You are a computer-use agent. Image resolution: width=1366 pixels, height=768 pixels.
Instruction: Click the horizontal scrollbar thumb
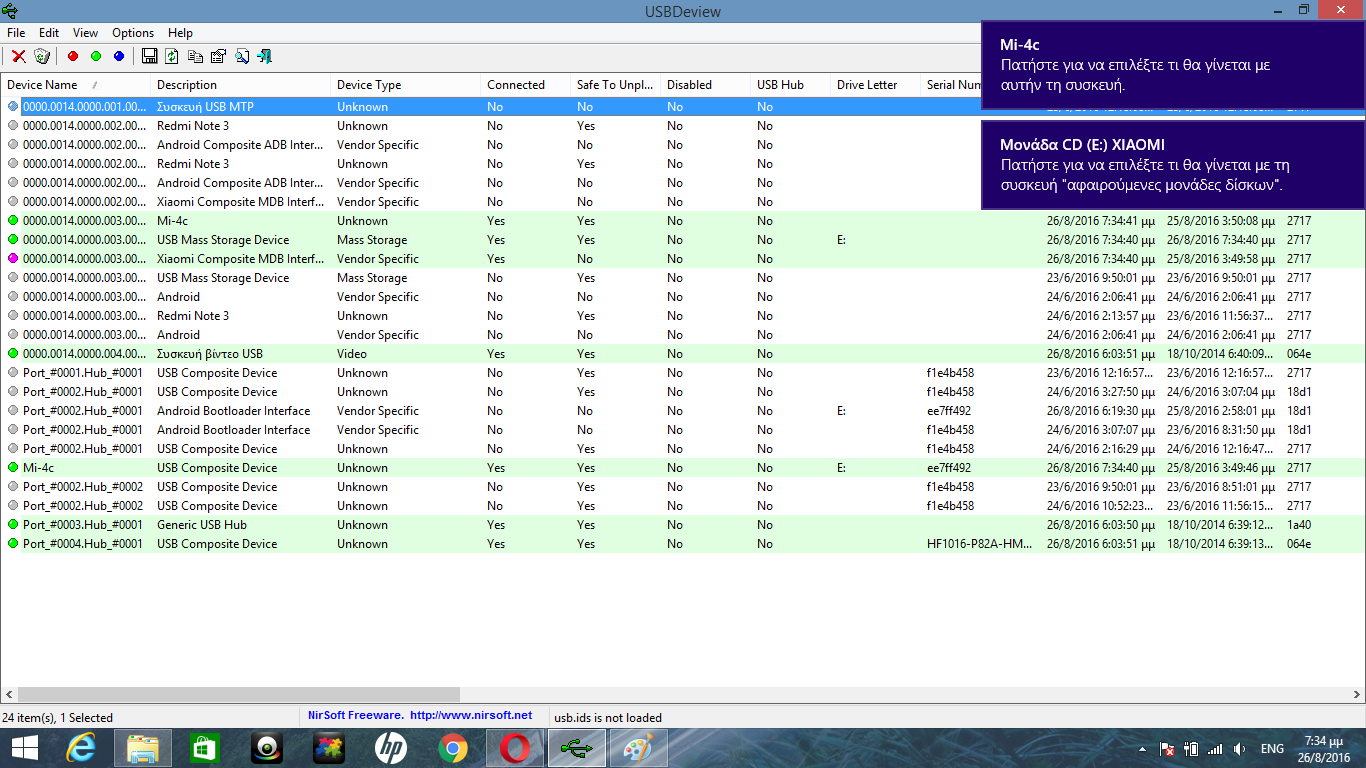click(238, 694)
